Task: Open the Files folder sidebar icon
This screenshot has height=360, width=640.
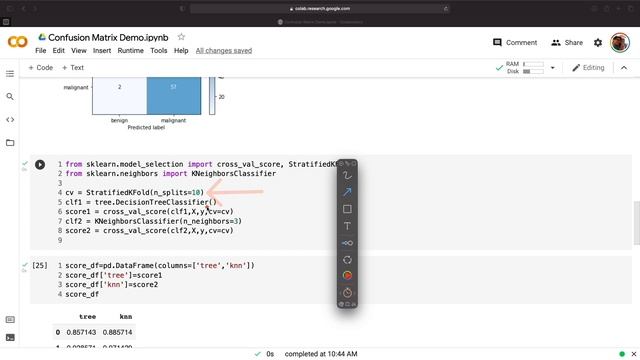Action: pyautogui.click(x=10, y=142)
